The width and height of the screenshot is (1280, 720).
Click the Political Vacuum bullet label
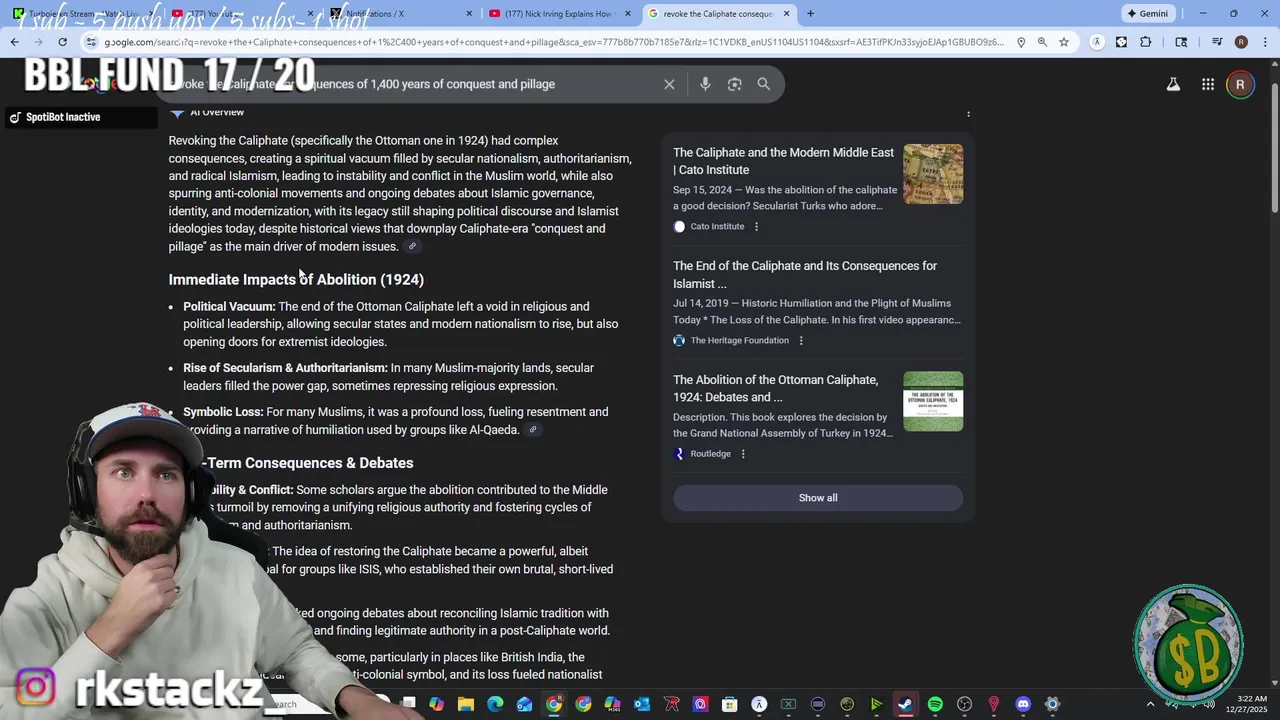click(x=229, y=307)
